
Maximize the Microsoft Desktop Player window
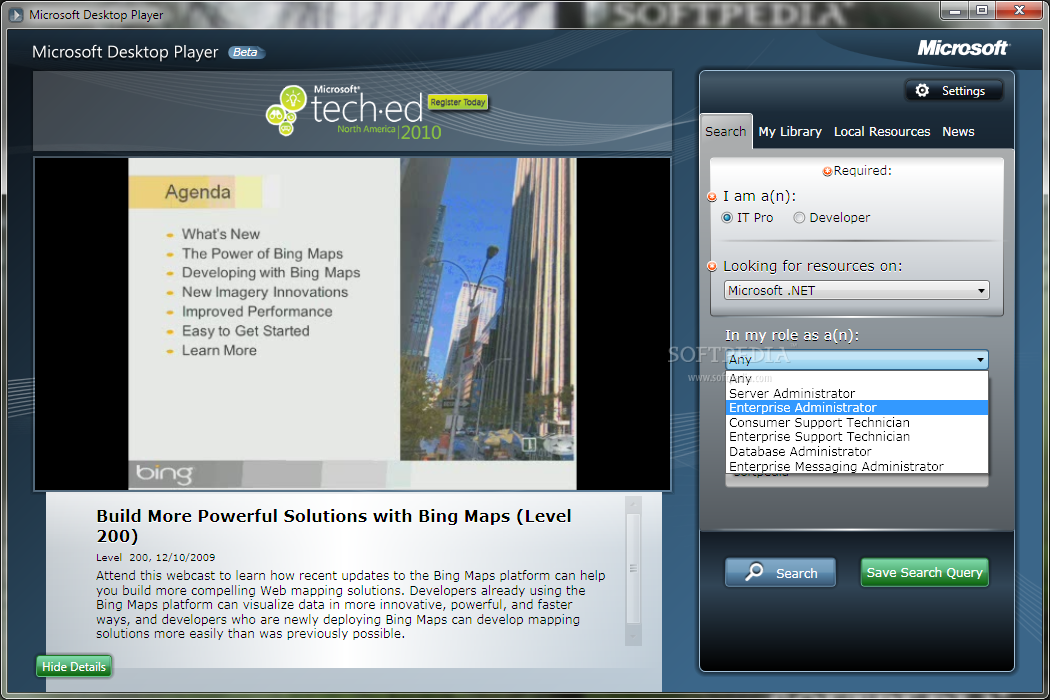tap(982, 11)
